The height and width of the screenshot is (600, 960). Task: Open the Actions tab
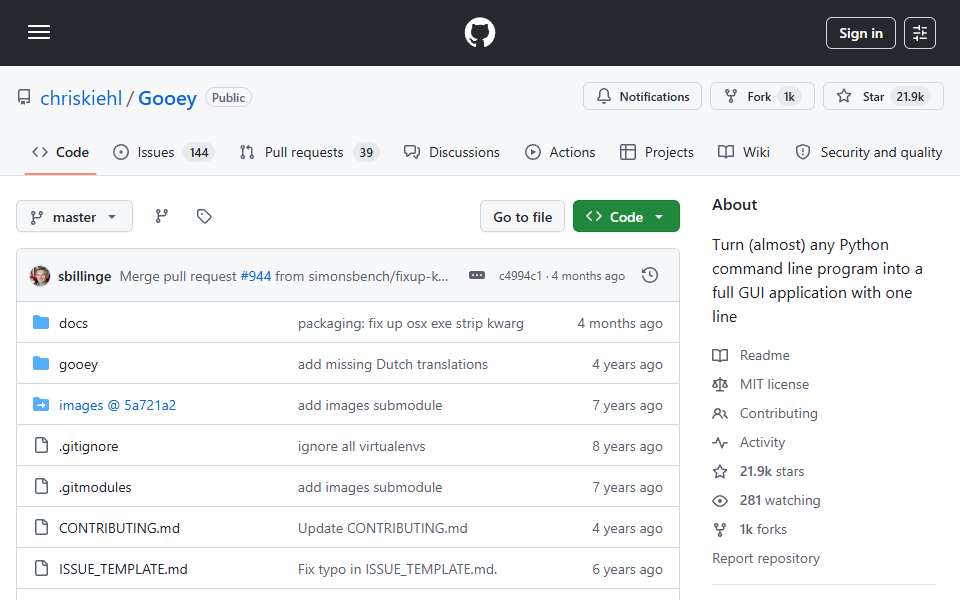560,152
